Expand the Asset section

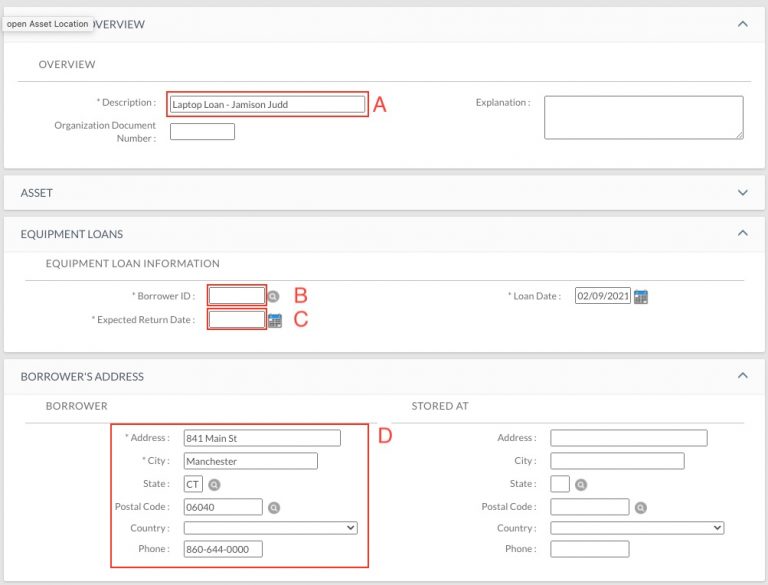click(742, 193)
